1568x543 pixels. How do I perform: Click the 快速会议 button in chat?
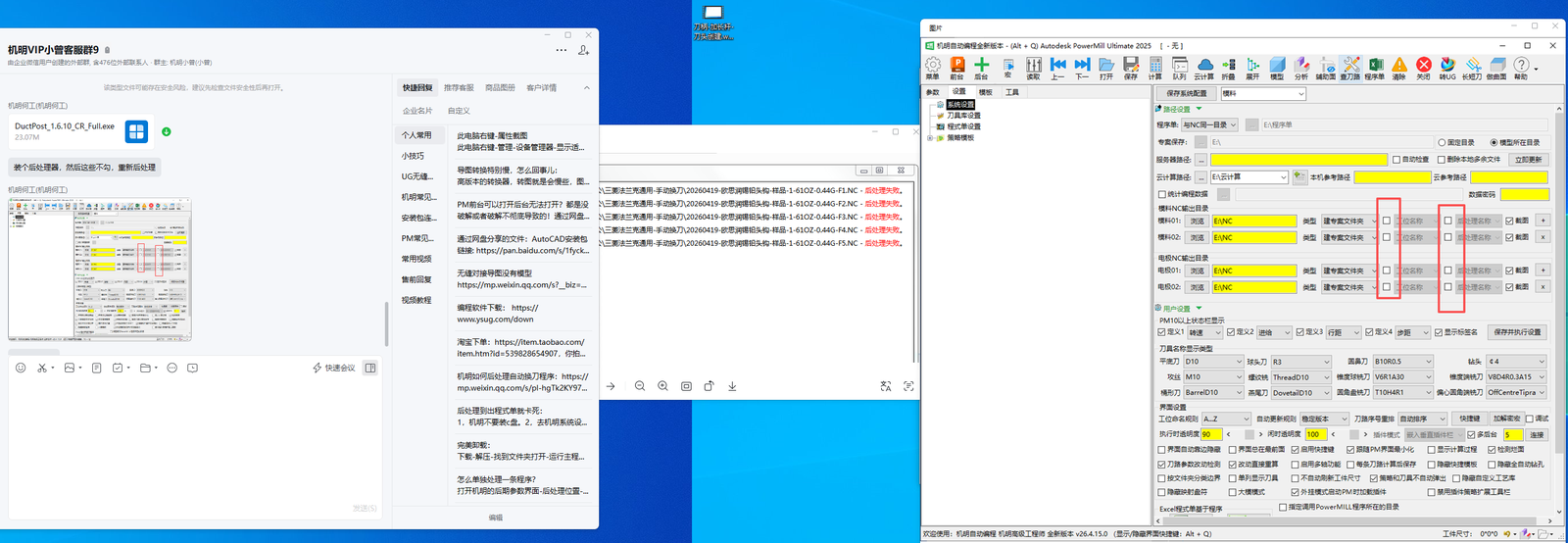tap(334, 368)
